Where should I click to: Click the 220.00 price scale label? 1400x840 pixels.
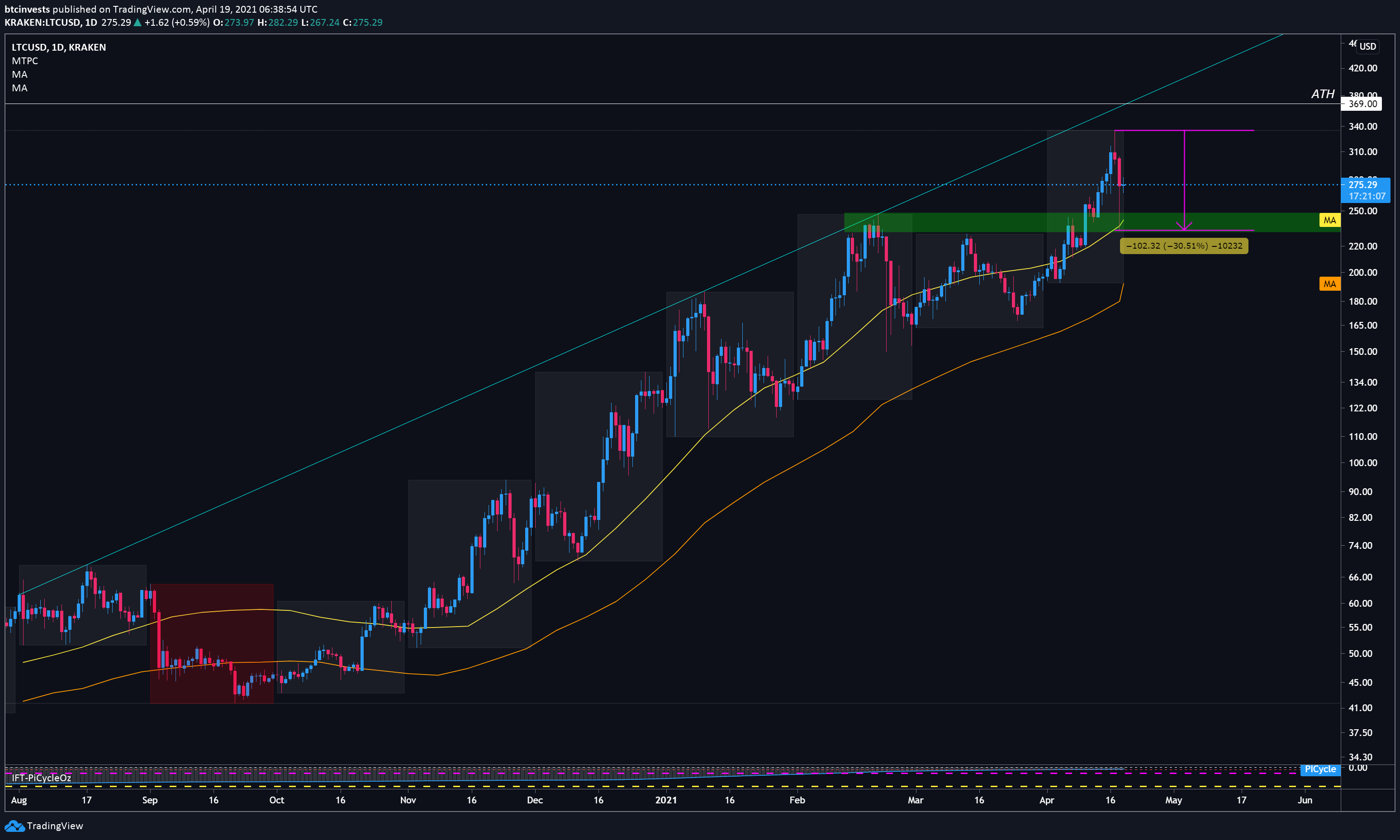[x=1362, y=246]
